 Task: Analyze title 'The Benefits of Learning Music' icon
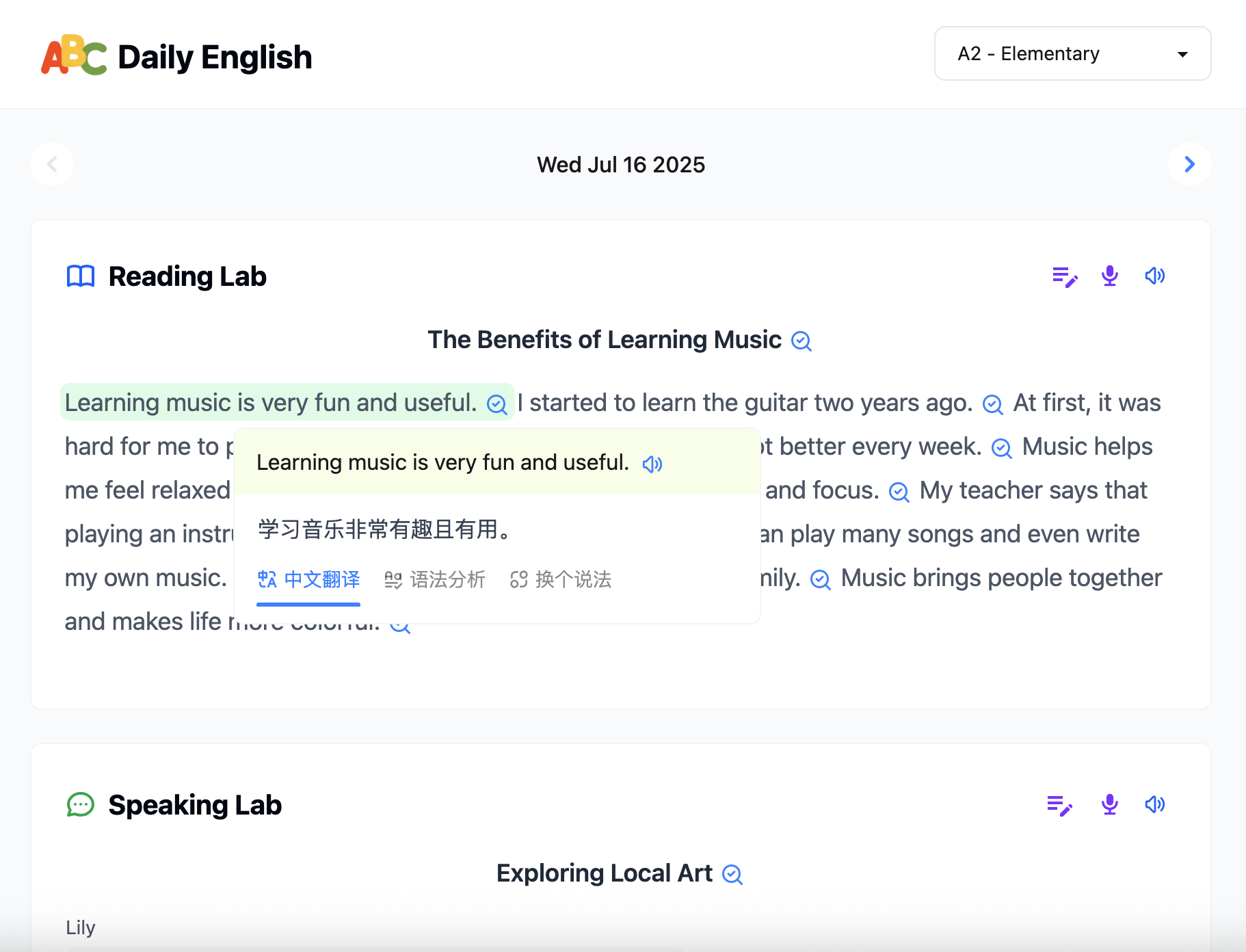click(x=801, y=341)
